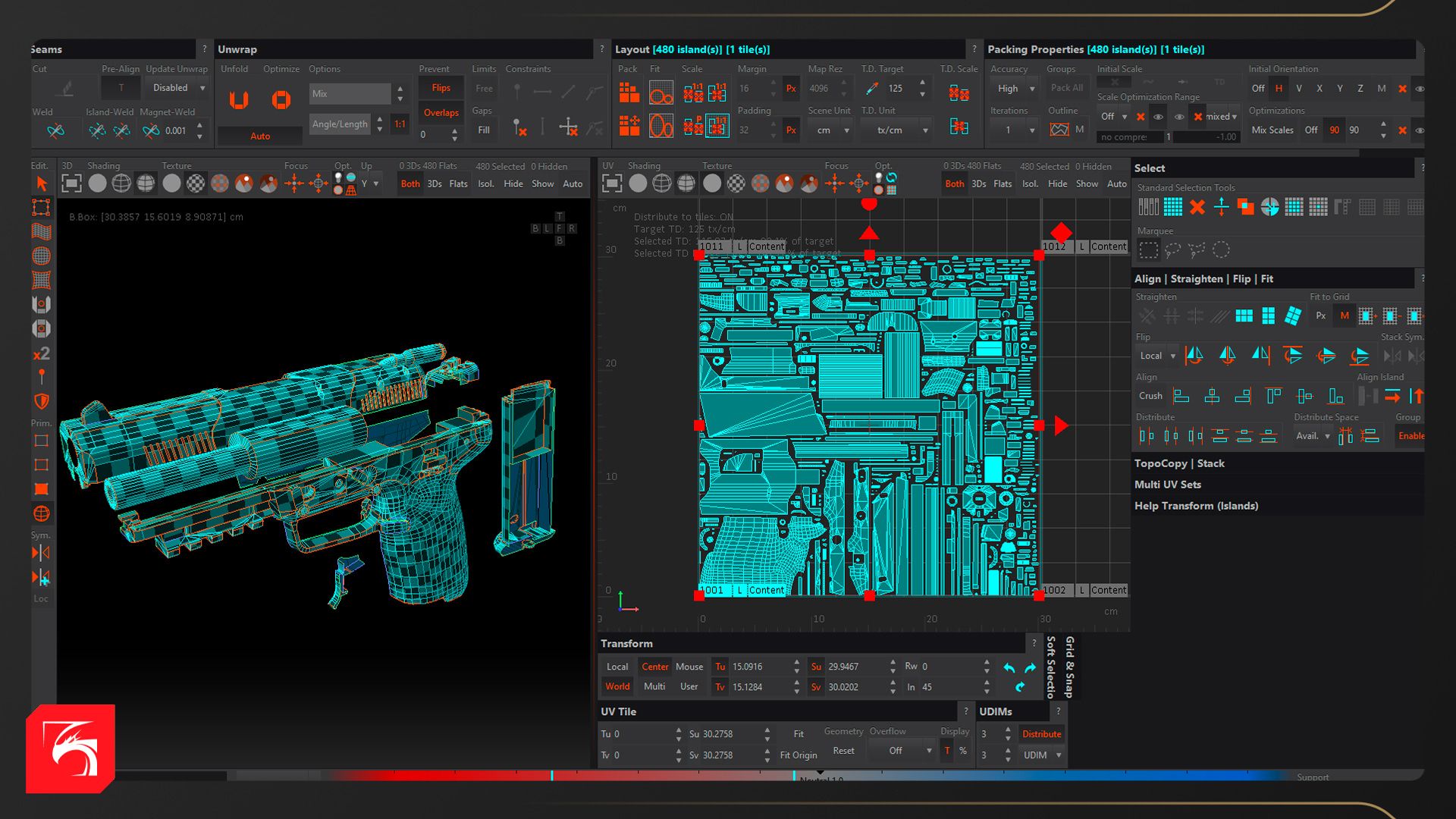Click the undo arrow in Transform panel
Screen dimensions: 1456x819
click(1009, 667)
